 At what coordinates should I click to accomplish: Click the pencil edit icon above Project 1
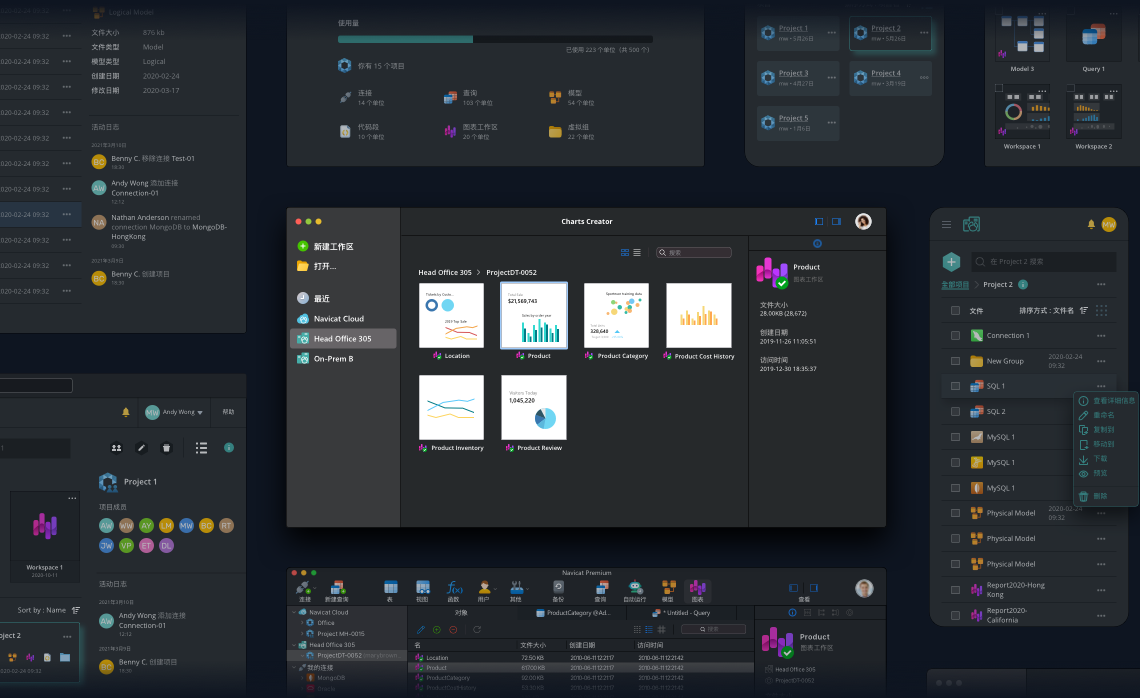click(x=142, y=448)
